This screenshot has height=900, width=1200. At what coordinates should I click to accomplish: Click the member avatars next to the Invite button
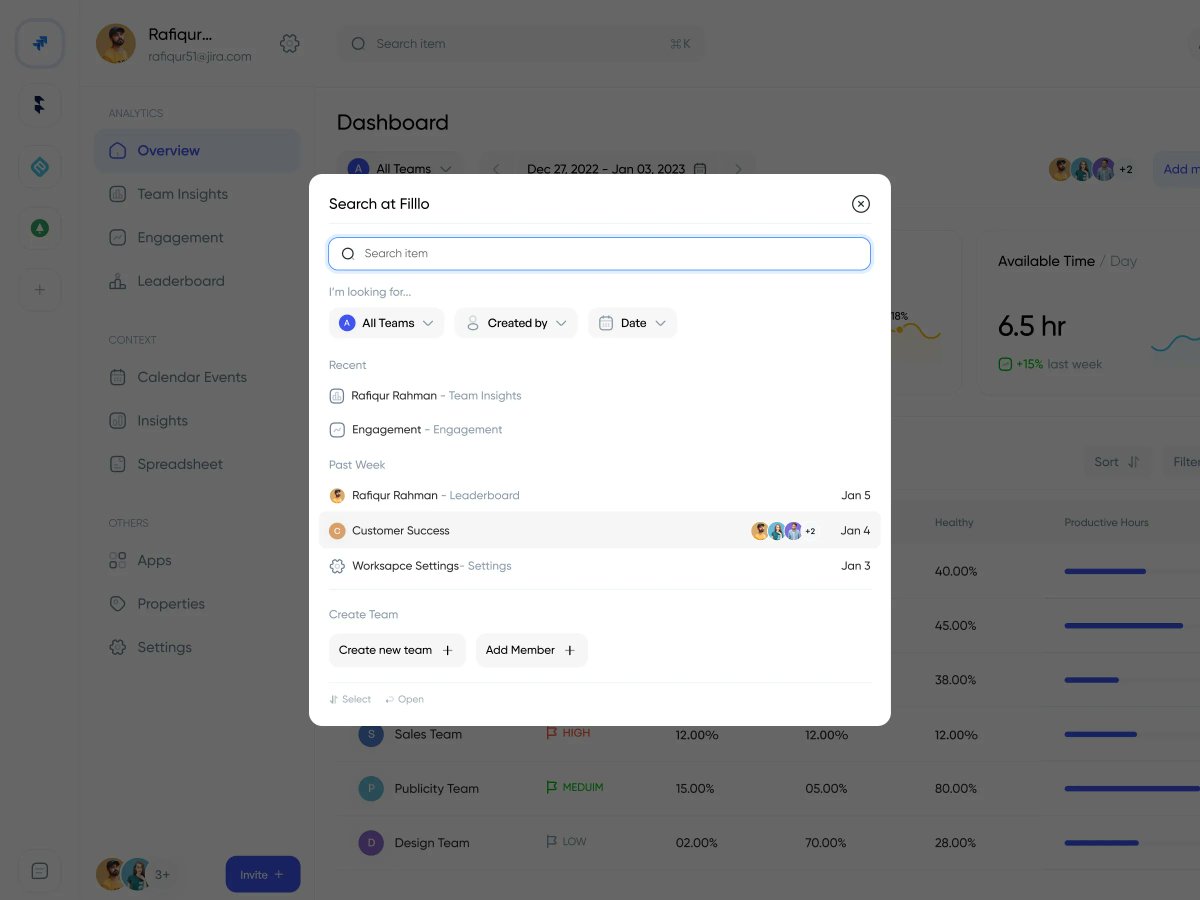pos(134,874)
